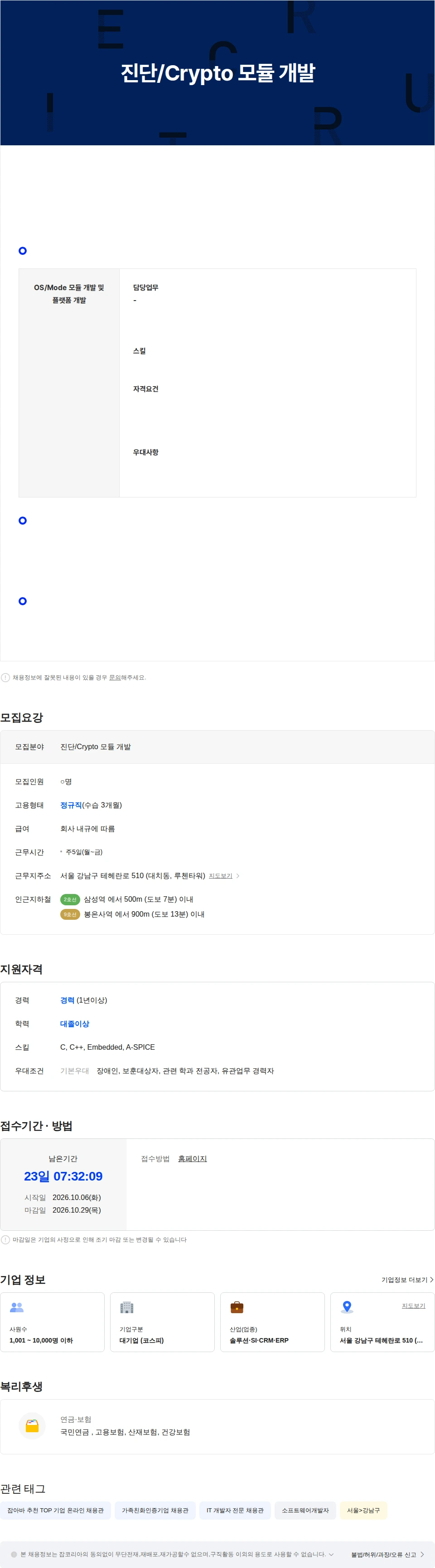
Task: Click the info icon beside 마감일 notice
Action: (5, 1239)
